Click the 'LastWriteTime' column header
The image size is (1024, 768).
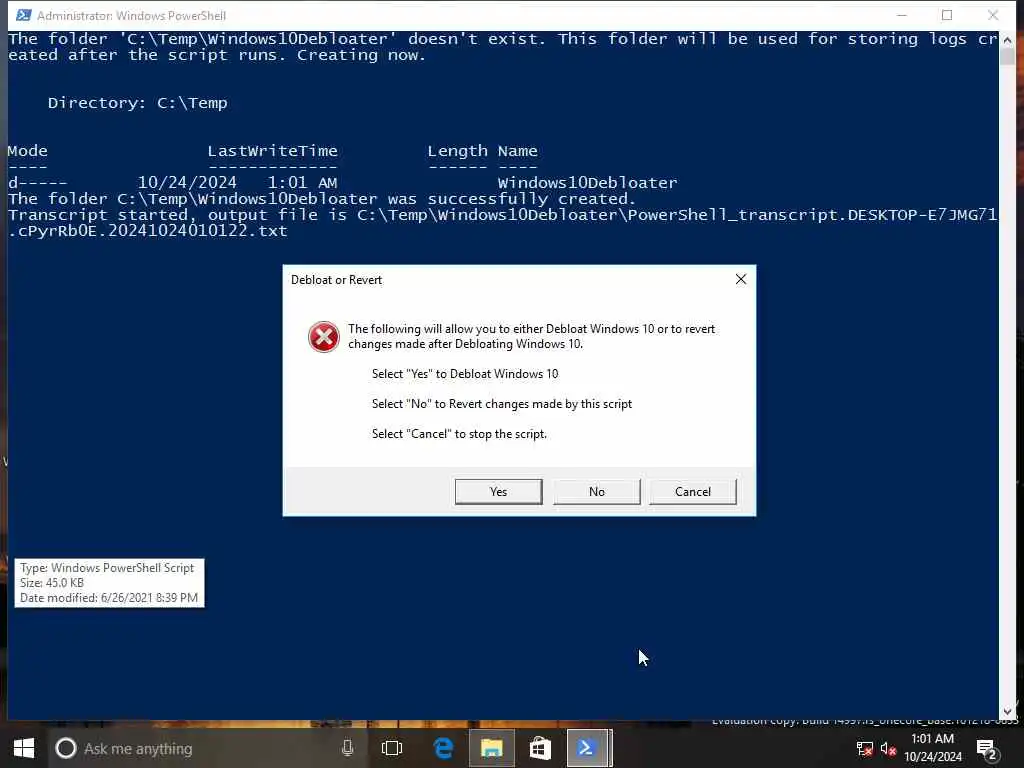coord(272,151)
